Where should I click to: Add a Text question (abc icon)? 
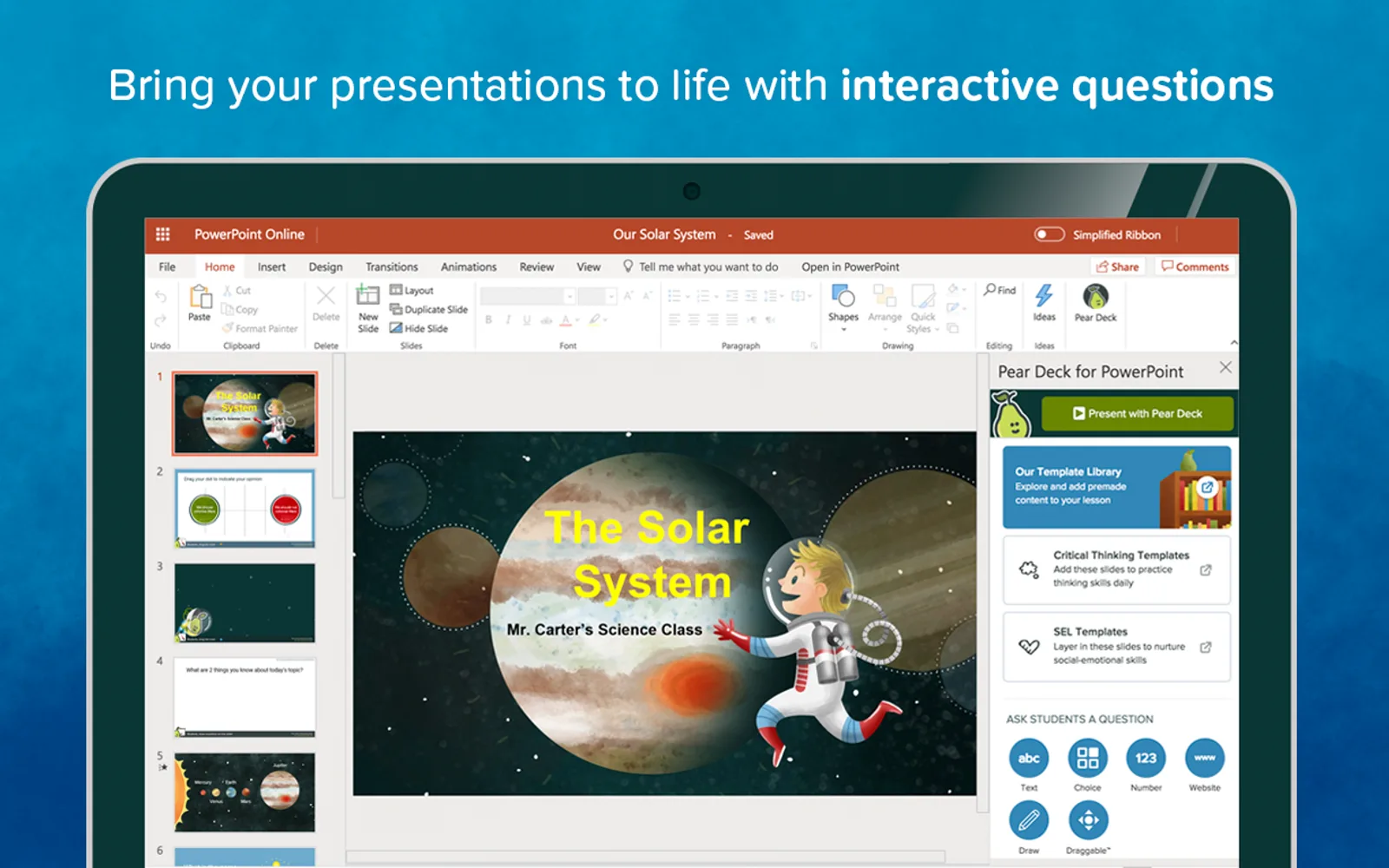1029,758
